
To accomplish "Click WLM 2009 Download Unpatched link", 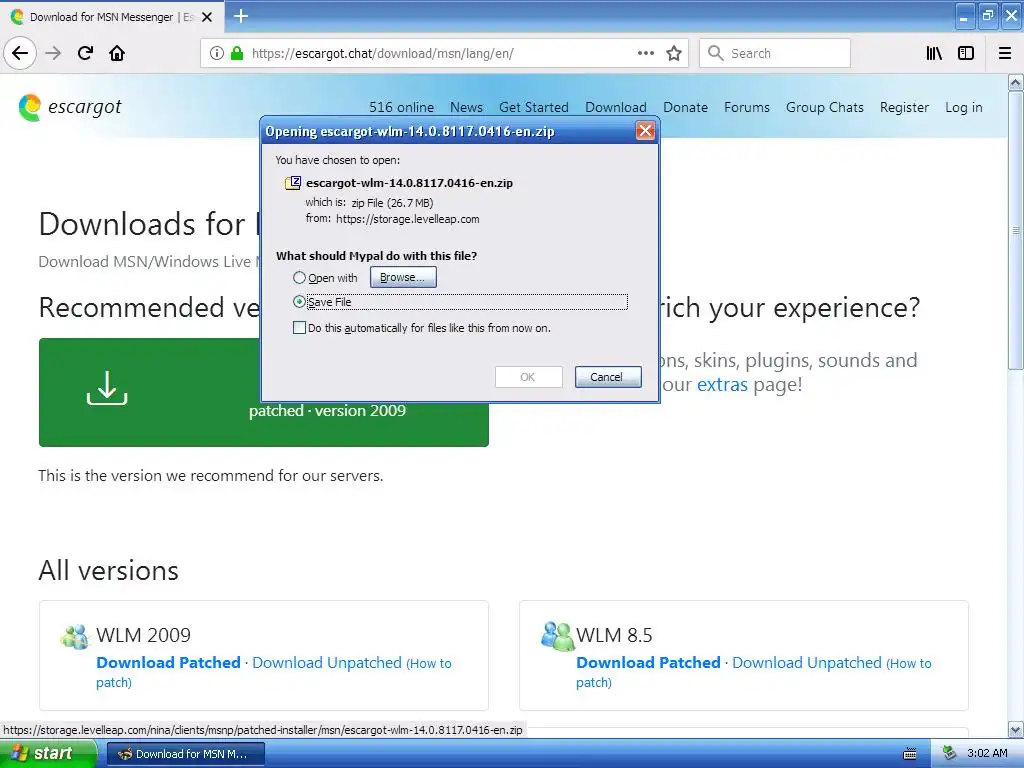I will click(327, 663).
